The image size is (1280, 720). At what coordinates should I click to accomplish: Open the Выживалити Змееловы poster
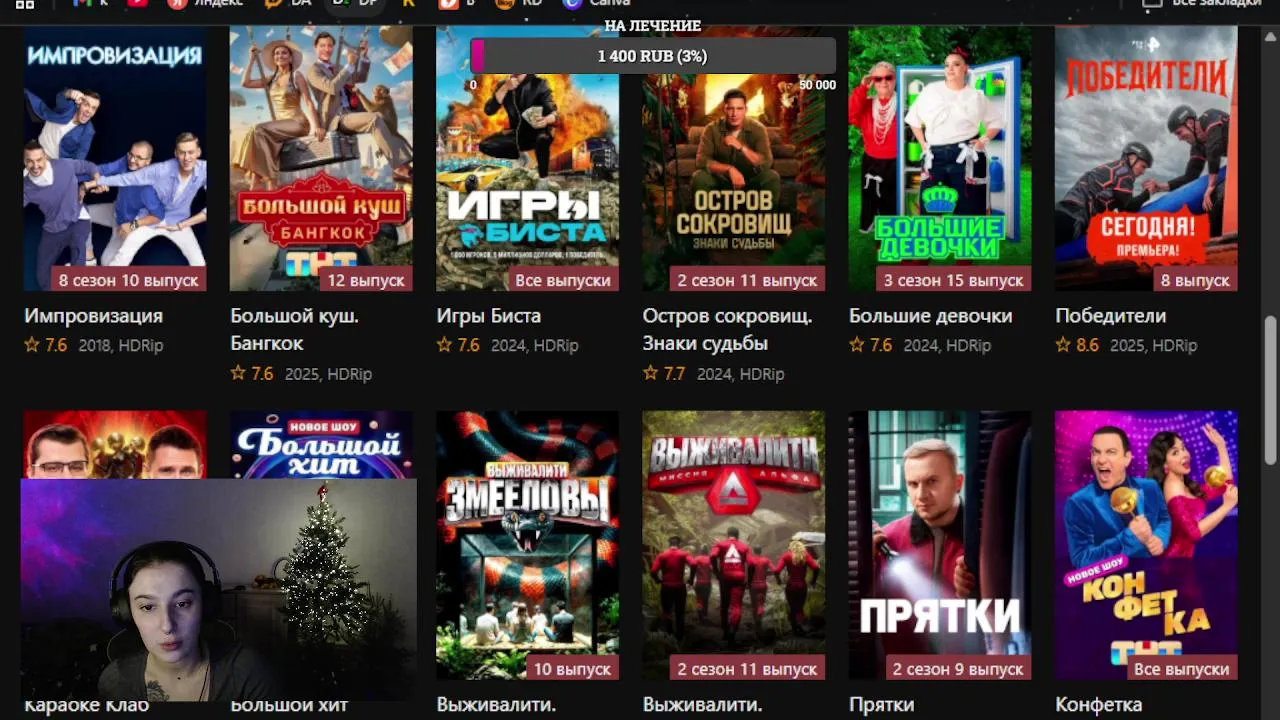(527, 545)
